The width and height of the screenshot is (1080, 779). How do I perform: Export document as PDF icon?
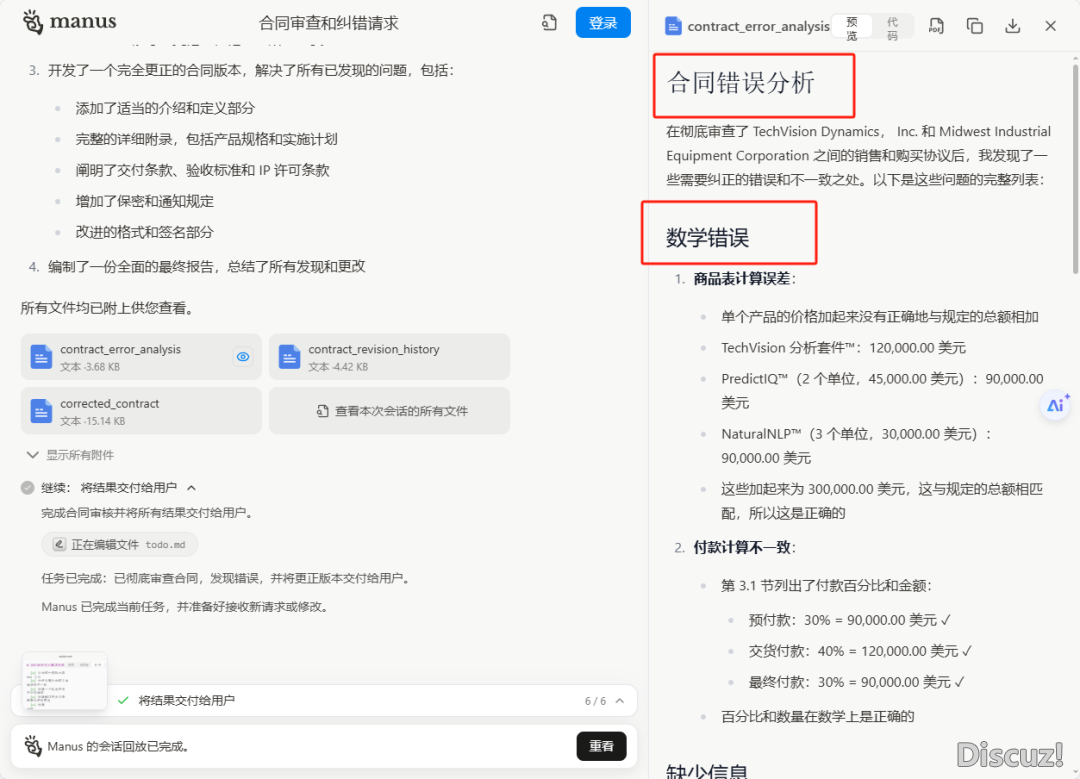pos(935,26)
